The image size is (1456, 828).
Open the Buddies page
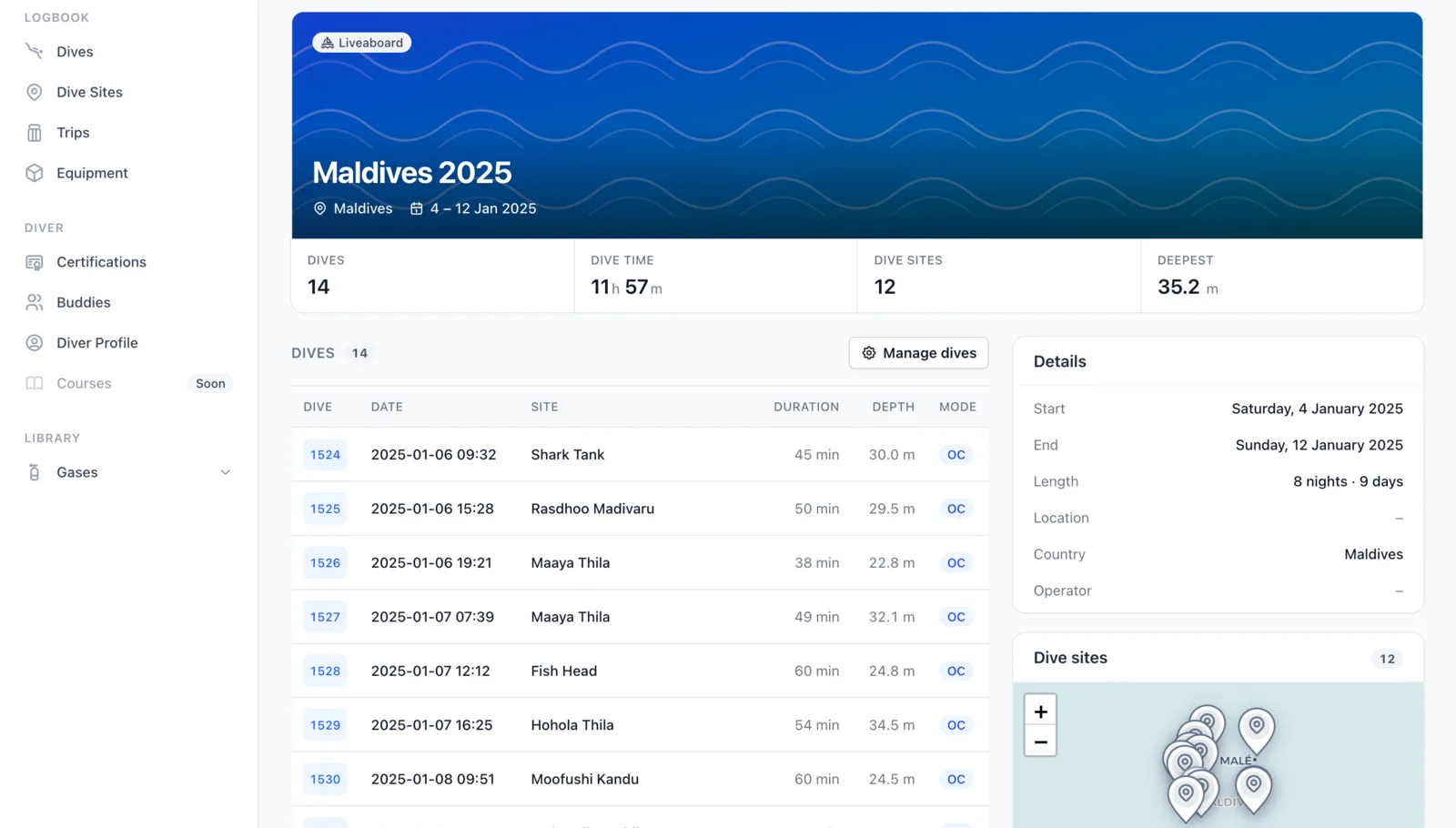(84, 302)
